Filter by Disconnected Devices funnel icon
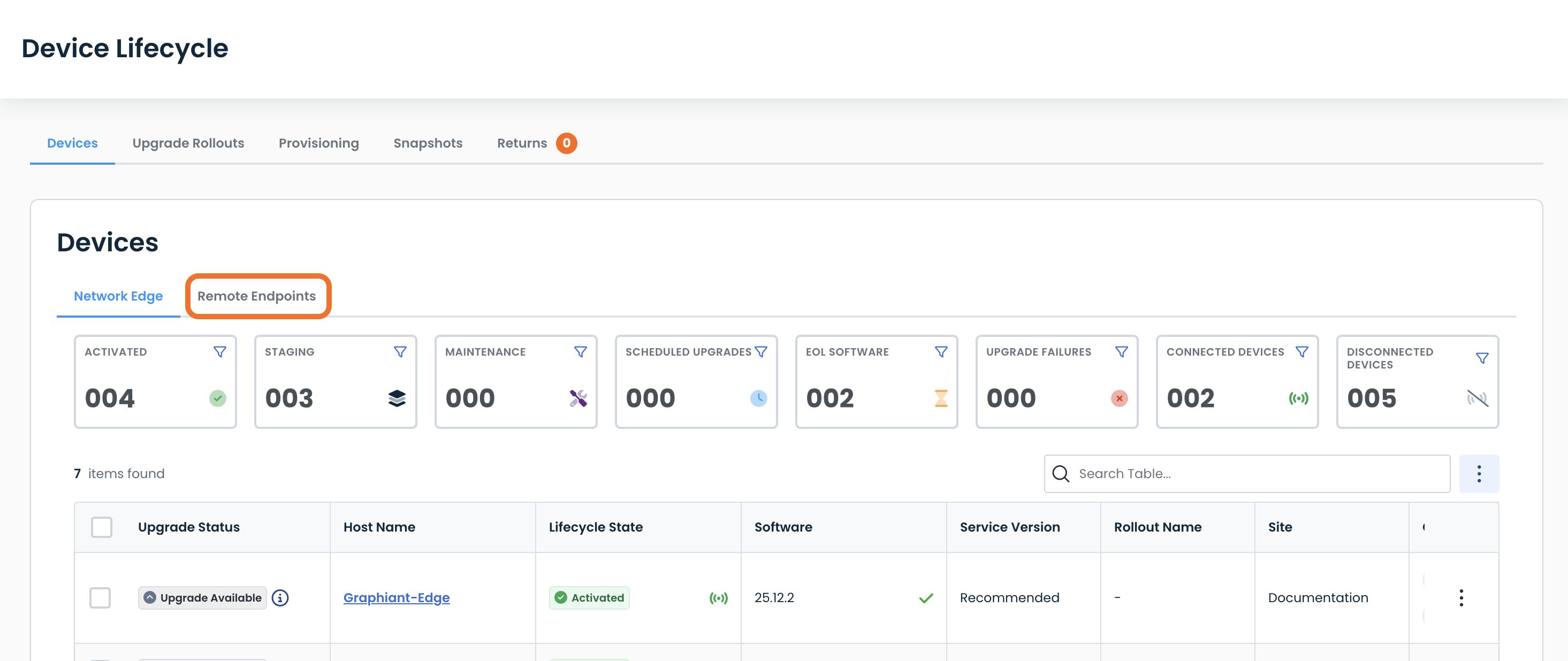The width and height of the screenshot is (1568, 661). point(1482,358)
